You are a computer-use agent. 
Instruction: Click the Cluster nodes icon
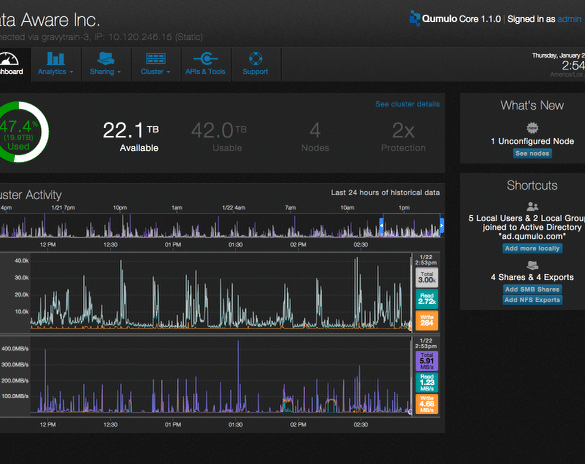[156, 59]
